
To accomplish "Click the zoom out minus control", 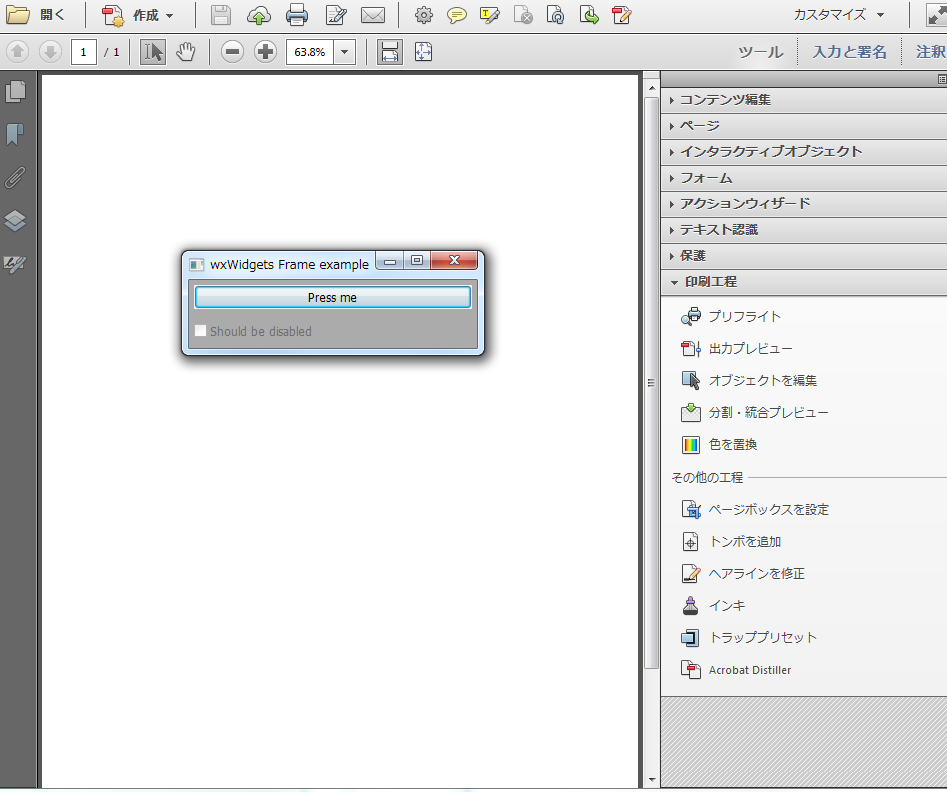I will (x=231, y=52).
